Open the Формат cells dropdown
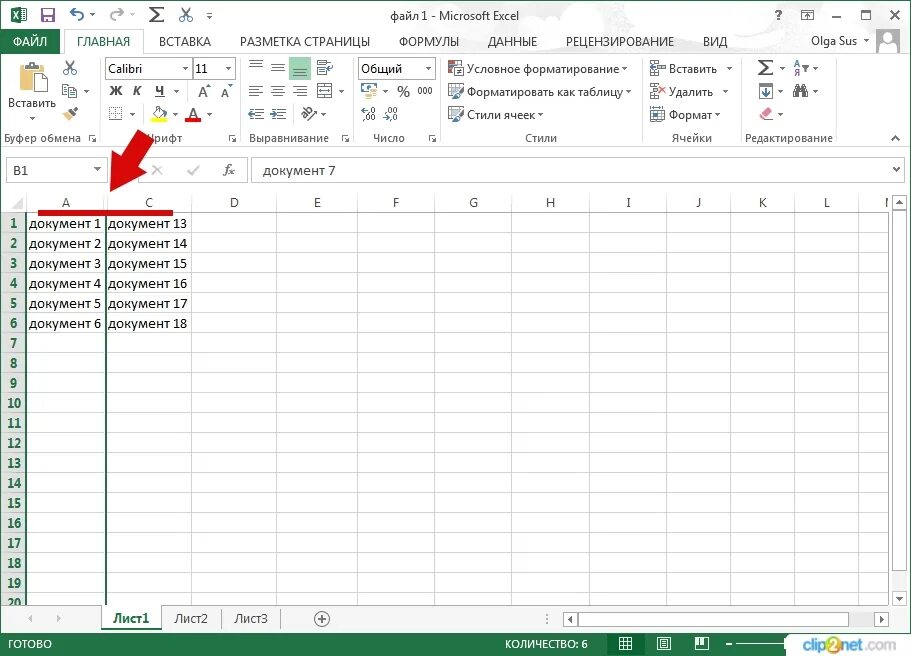 point(685,114)
